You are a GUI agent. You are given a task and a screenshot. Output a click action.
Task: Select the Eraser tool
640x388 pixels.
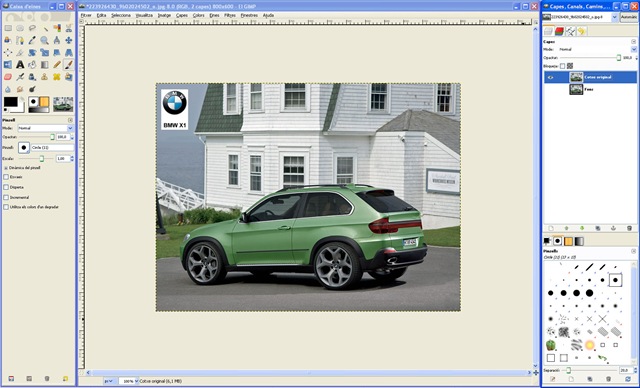[8, 77]
